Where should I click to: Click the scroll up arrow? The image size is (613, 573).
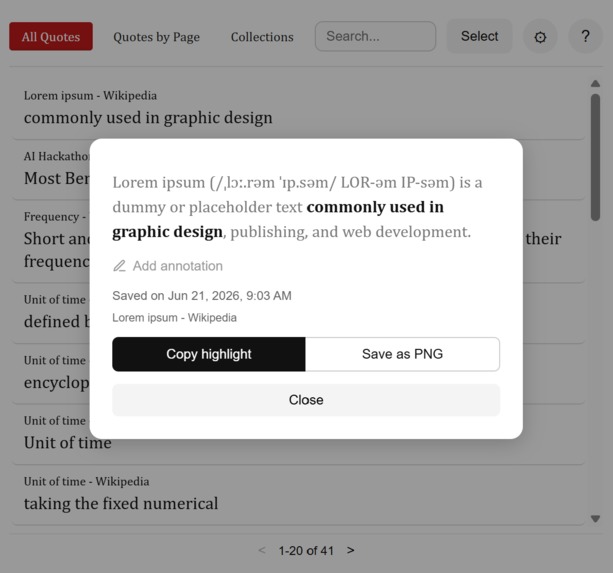coord(595,83)
